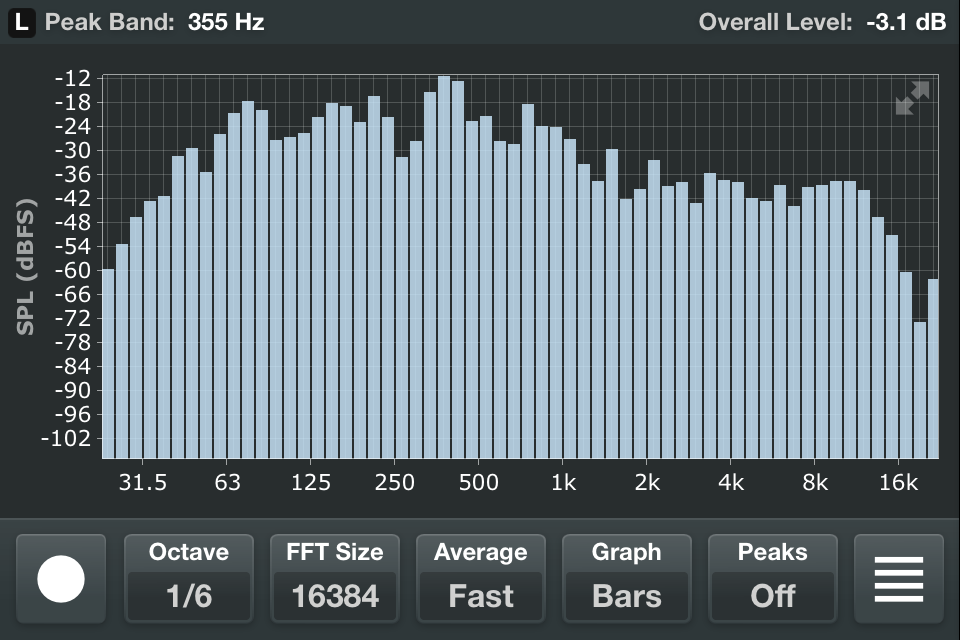The height and width of the screenshot is (640, 960).
Task: Tap the 16k frequency axis label
Action: pos(898,484)
